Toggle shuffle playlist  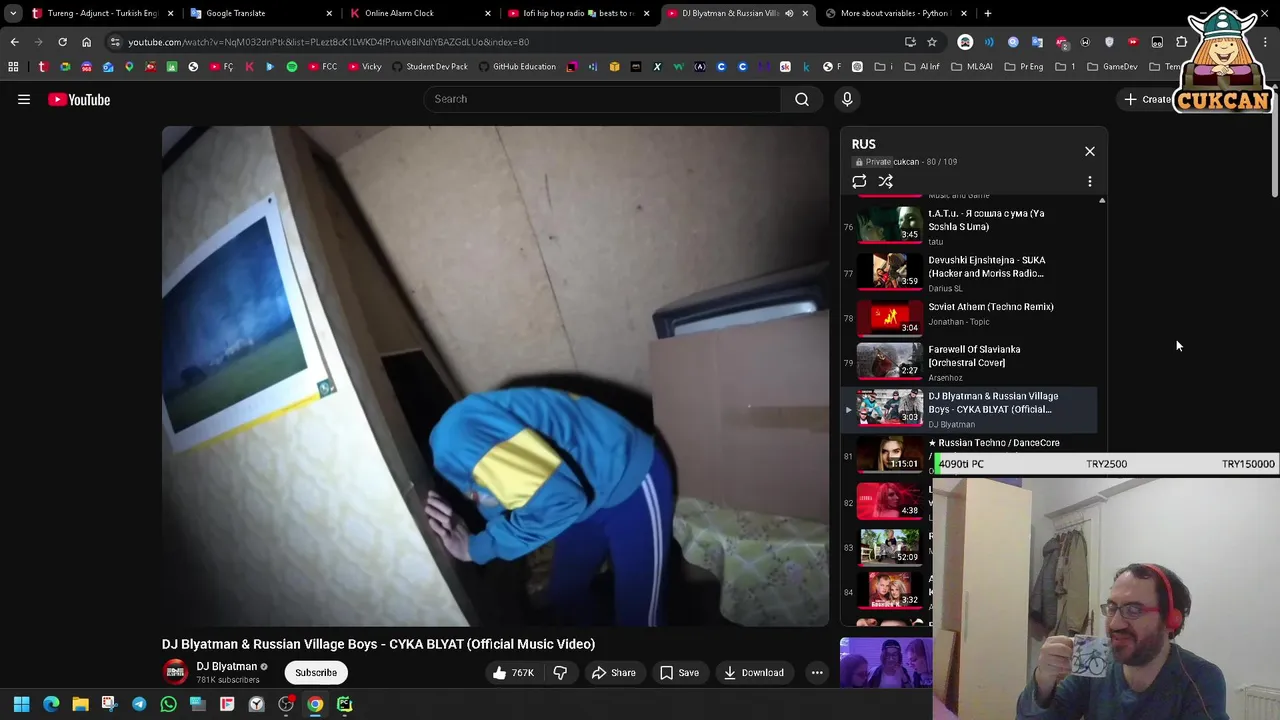coord(886,182)
